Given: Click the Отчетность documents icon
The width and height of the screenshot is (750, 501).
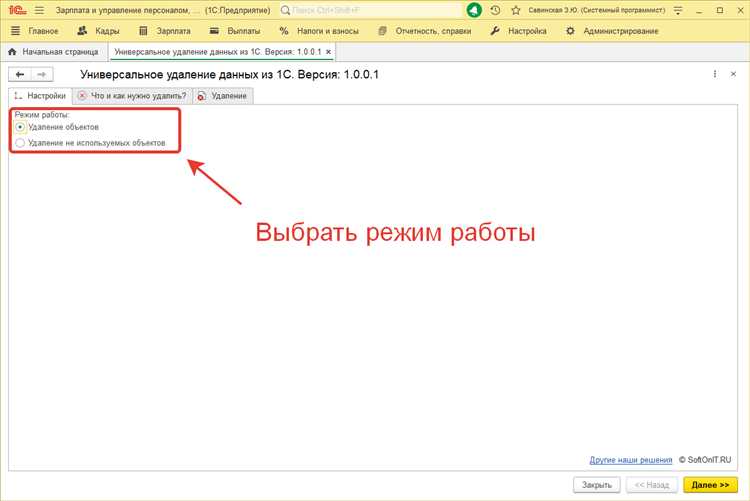Looking at the screenshot, I should (382, 31).
